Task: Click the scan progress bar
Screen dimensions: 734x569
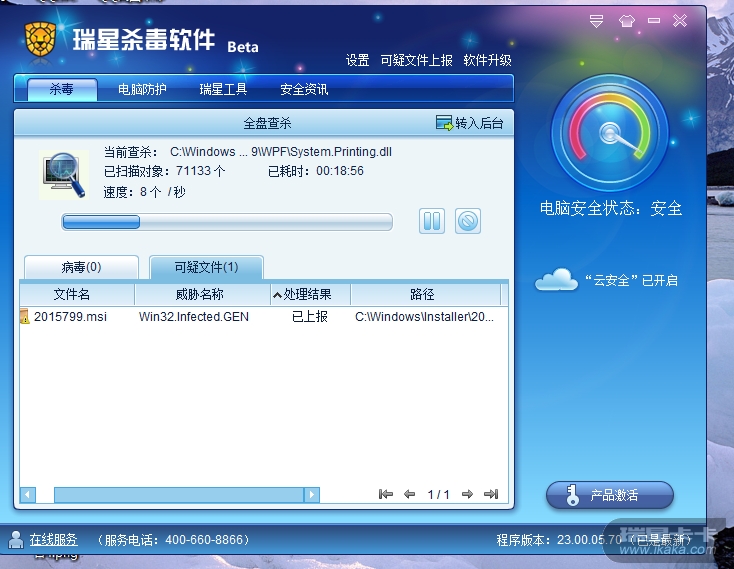Action: tap(227, 222)
